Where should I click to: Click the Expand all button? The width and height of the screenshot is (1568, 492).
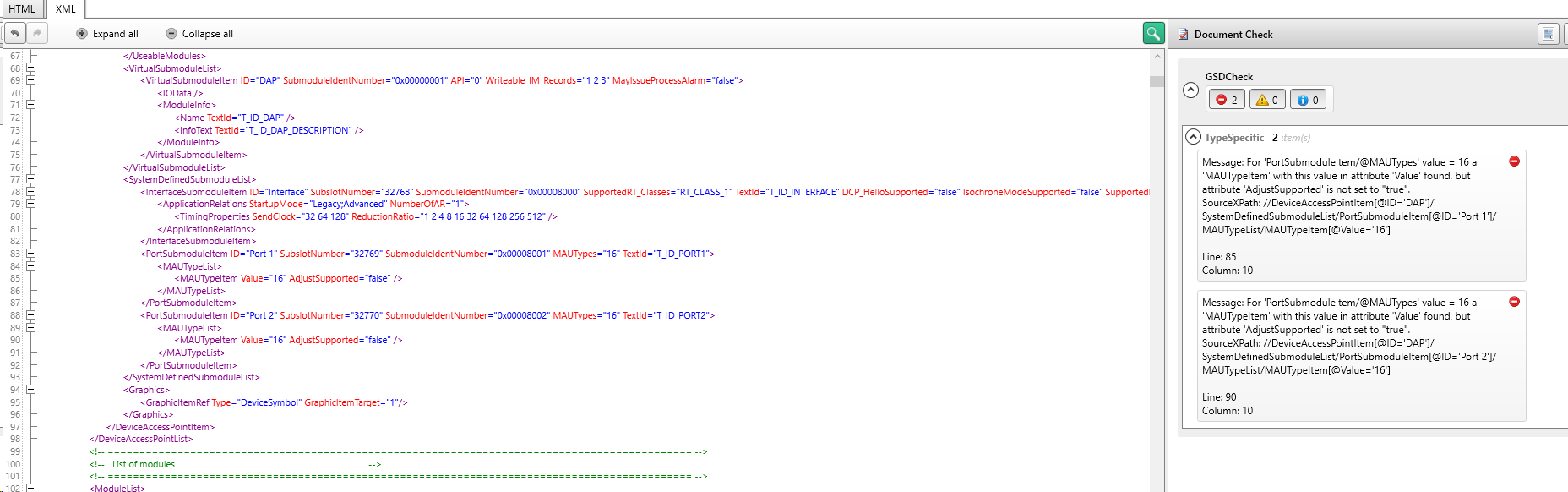click(107, 34)
